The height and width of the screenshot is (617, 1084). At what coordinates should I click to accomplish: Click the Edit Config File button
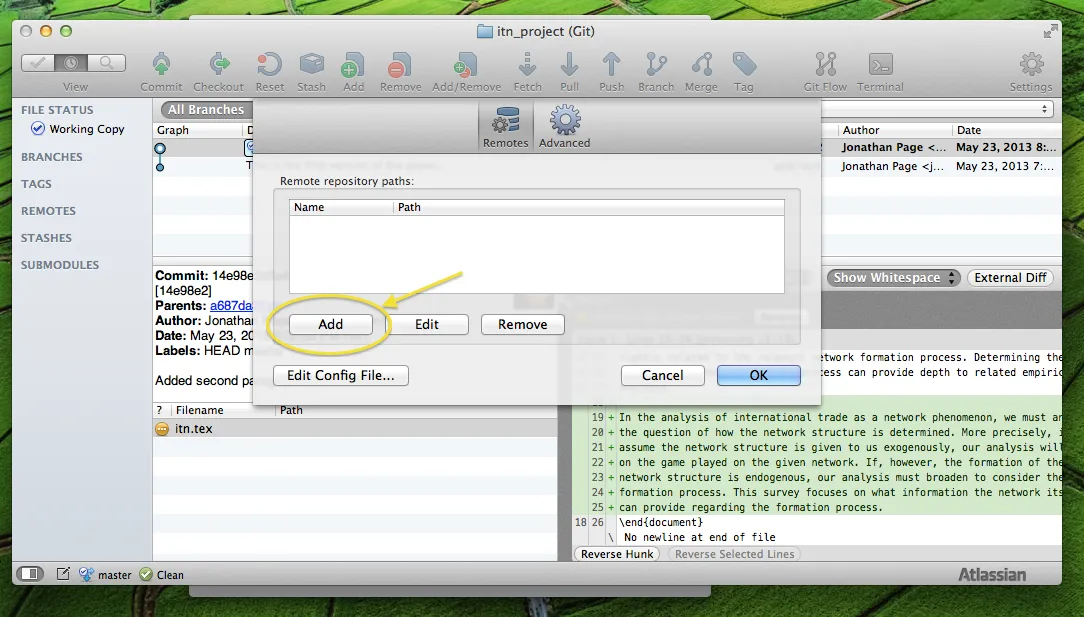tap(340, 376)
